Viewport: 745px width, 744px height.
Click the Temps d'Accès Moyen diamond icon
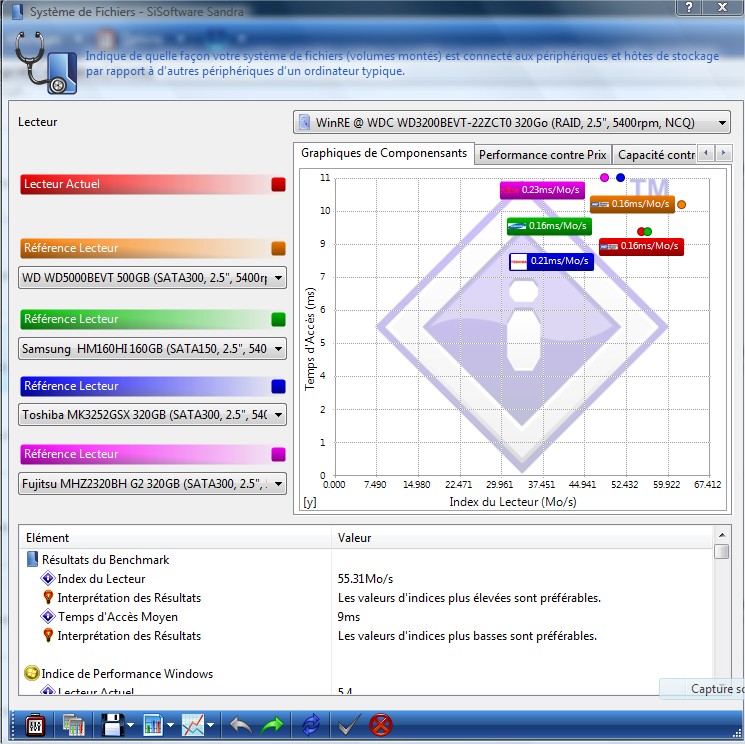[x=48, y=616]
